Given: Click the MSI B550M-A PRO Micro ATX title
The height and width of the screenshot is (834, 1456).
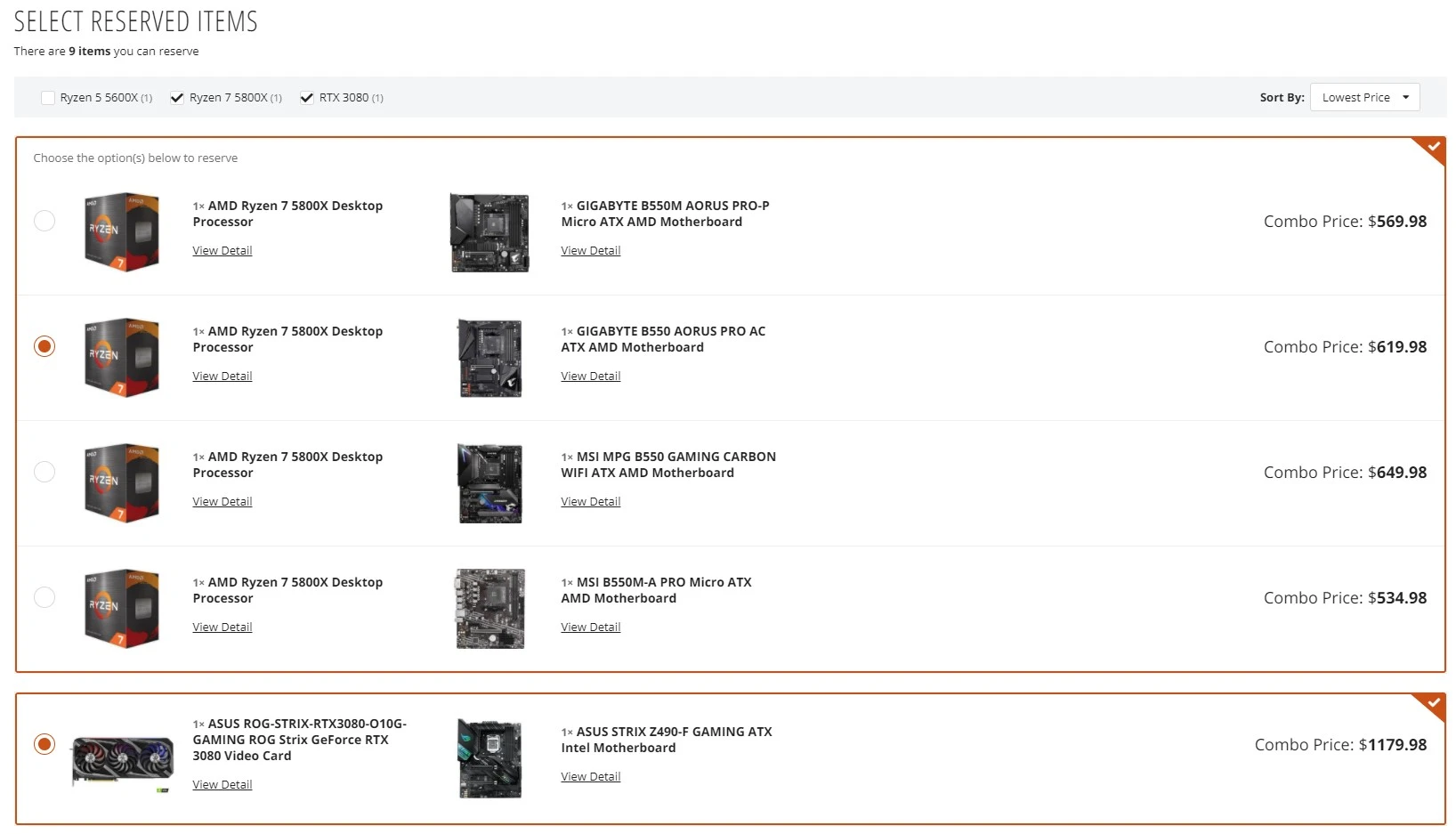Looking at the screenshot, I should [x=656, y=590].
